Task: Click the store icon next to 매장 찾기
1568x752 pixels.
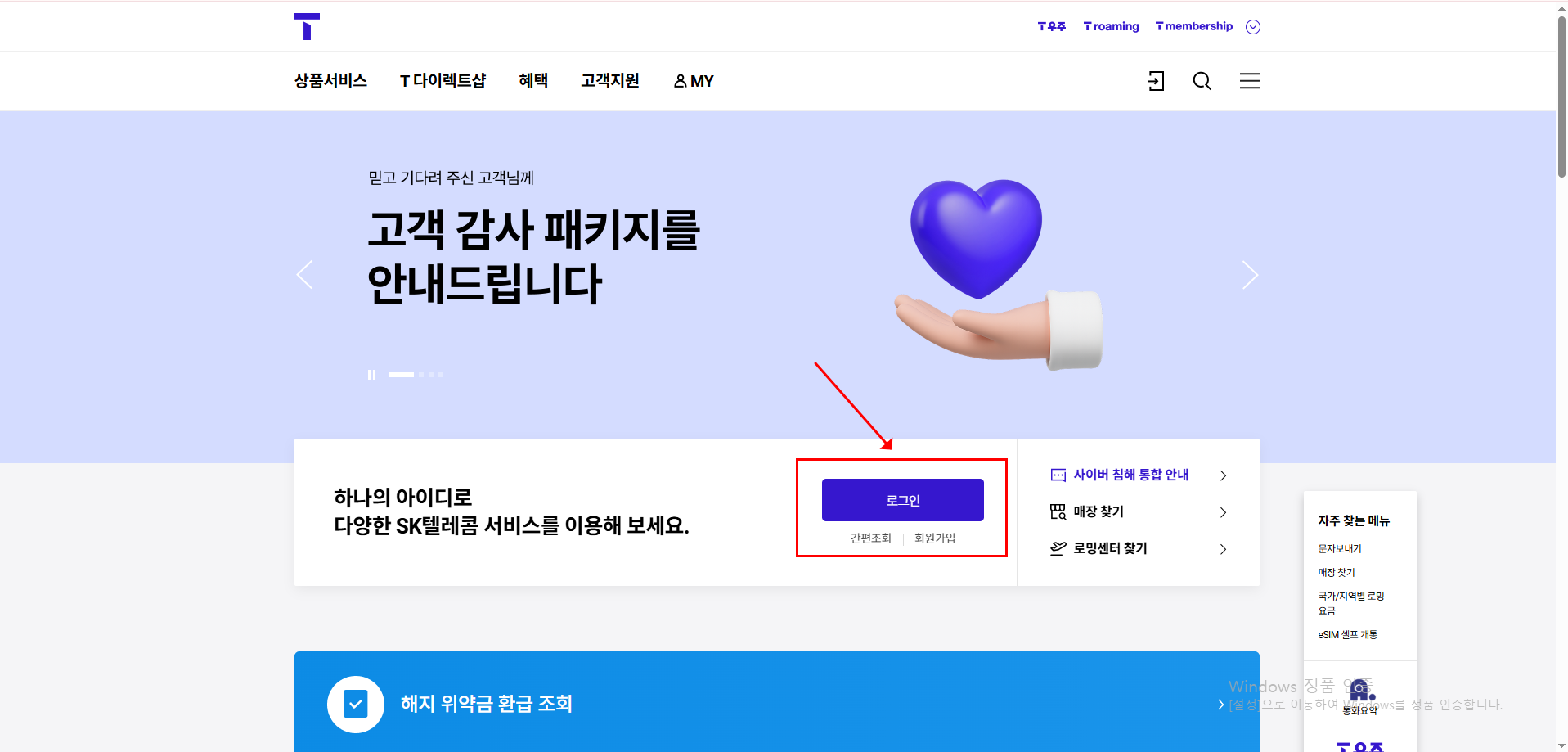Action: click(1058, 512)
